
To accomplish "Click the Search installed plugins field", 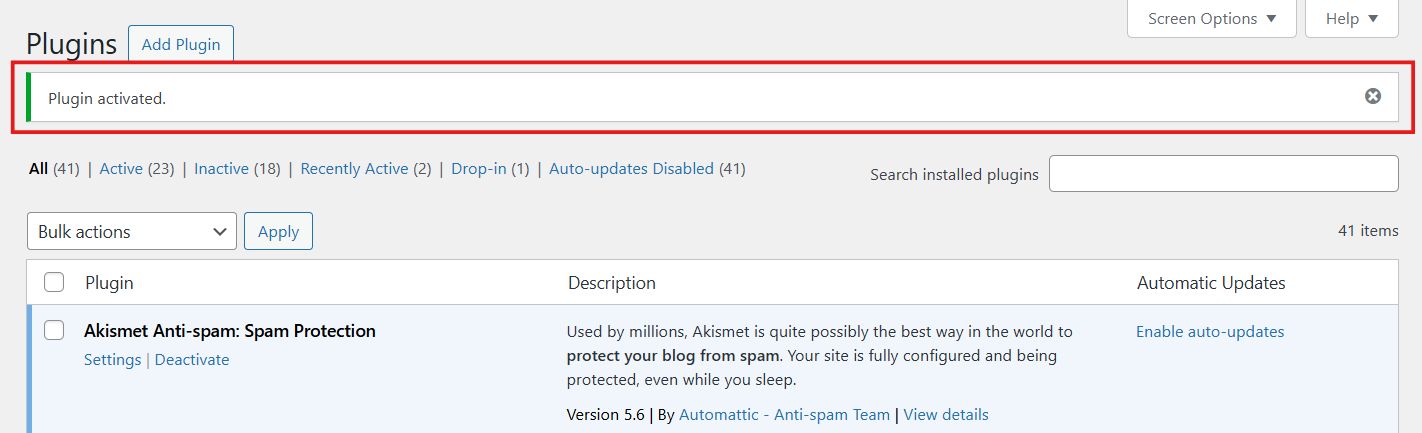I will (x=1223, y=174).
